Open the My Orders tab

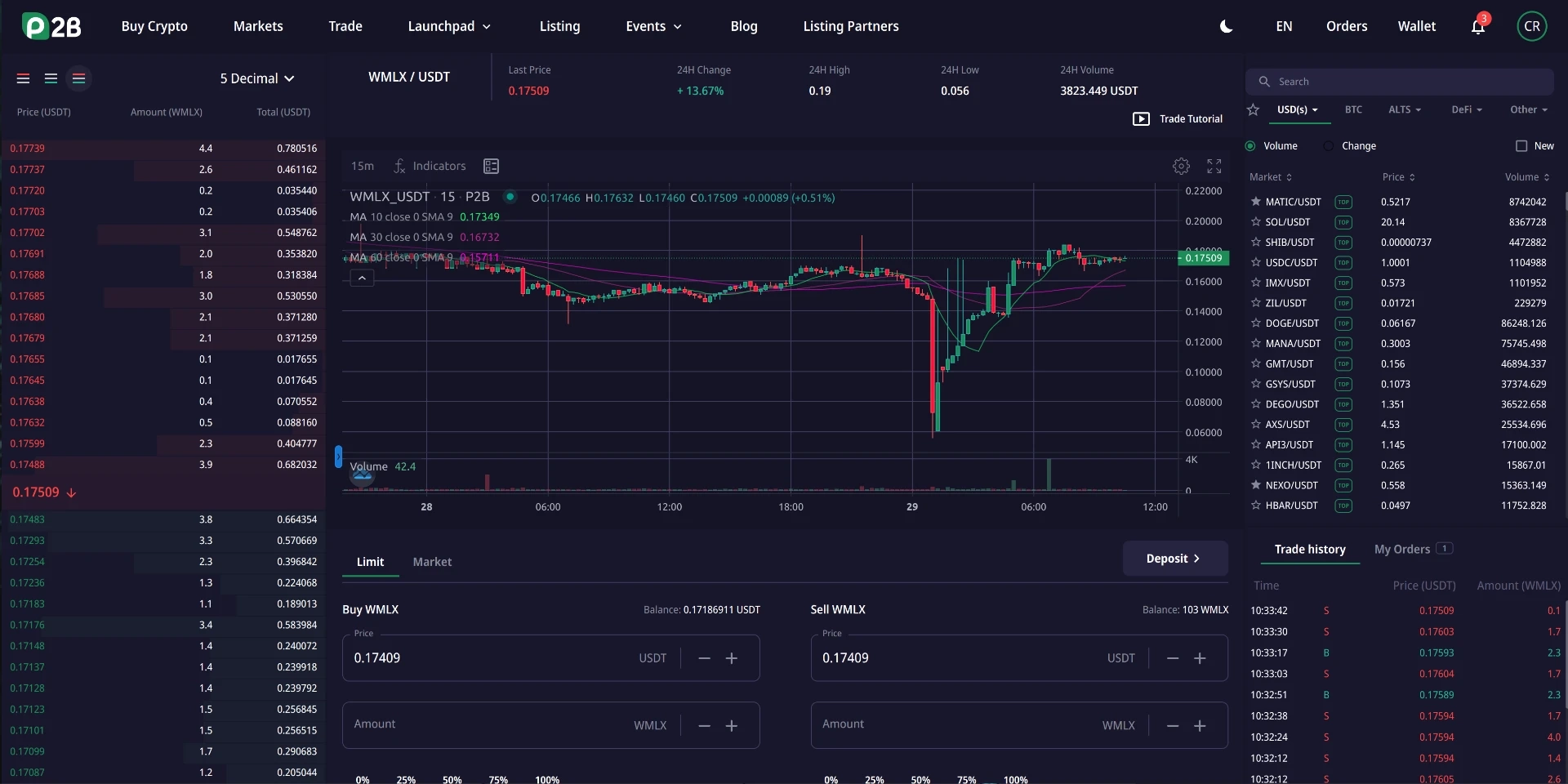pyautogui.click(x=1413, y=549)
